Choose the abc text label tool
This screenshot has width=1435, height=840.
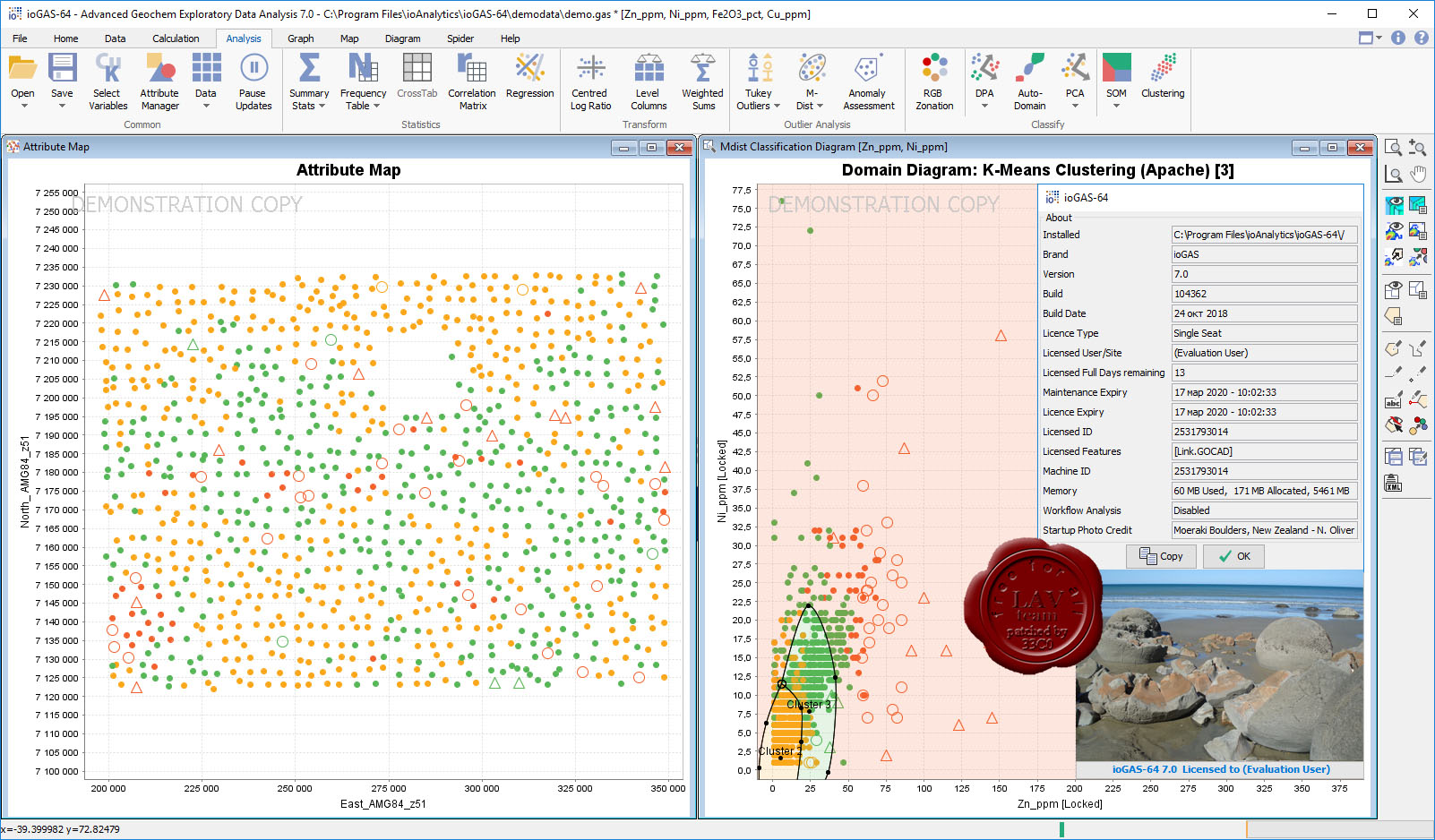coord(1393,399)
